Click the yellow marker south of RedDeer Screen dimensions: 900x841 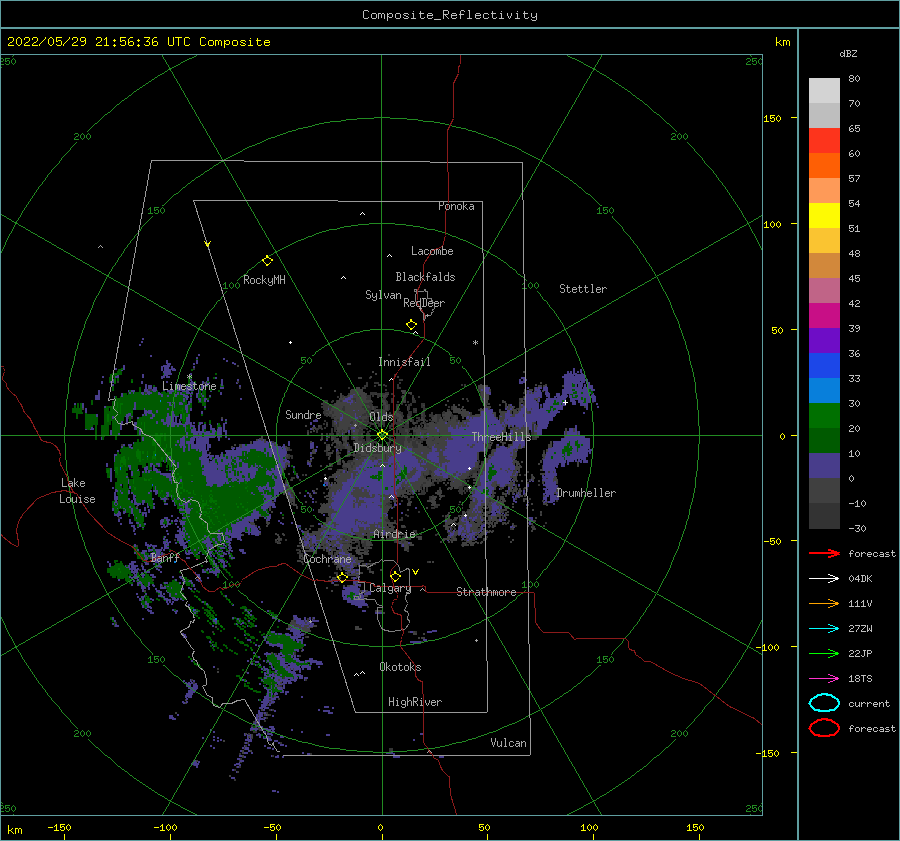[411, 325]
